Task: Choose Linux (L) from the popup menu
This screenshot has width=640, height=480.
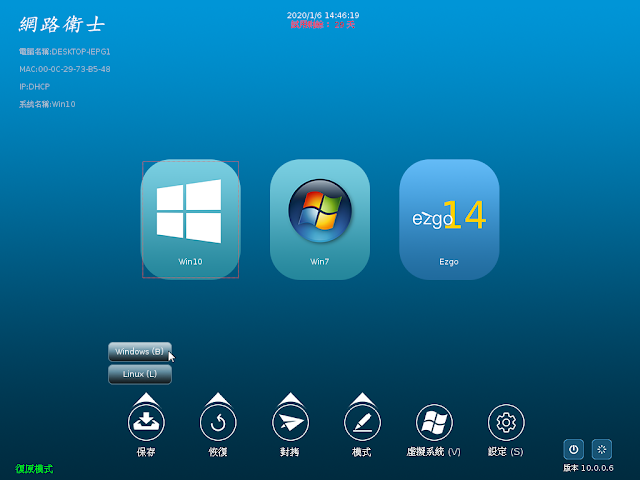Action: coord(140,374)
